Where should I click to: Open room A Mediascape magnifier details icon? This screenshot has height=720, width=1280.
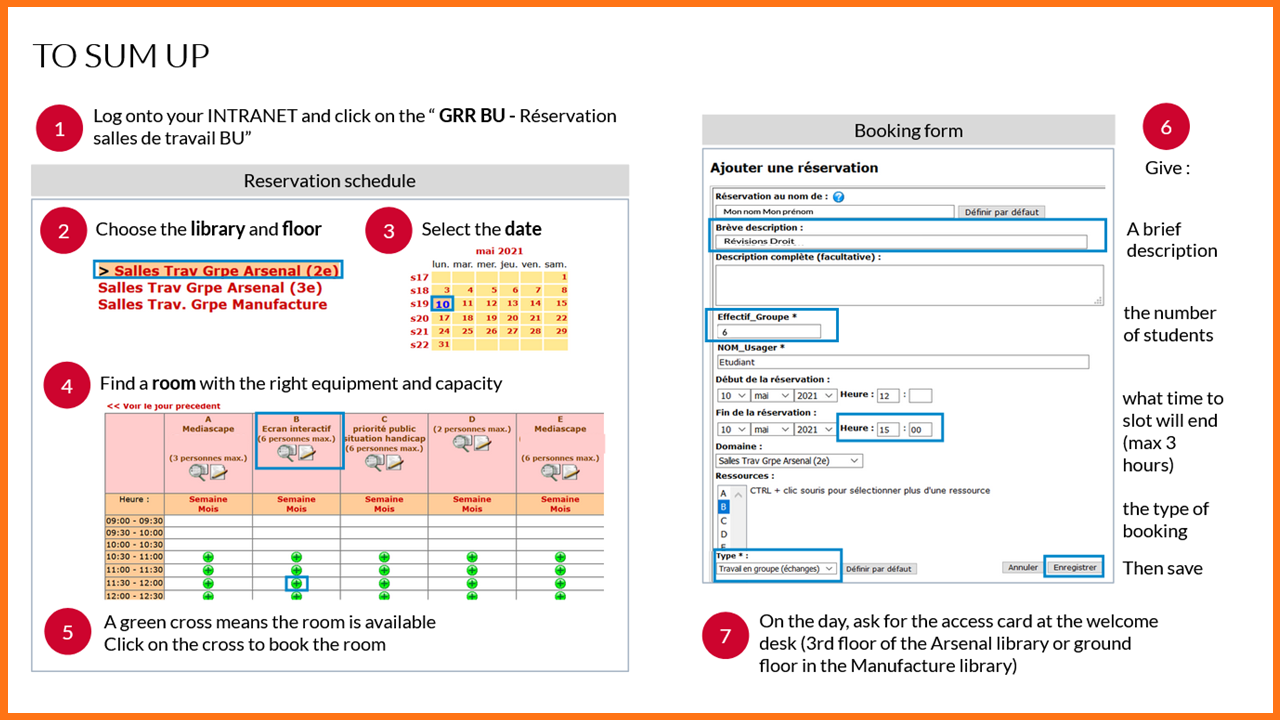tap(198, 472)
